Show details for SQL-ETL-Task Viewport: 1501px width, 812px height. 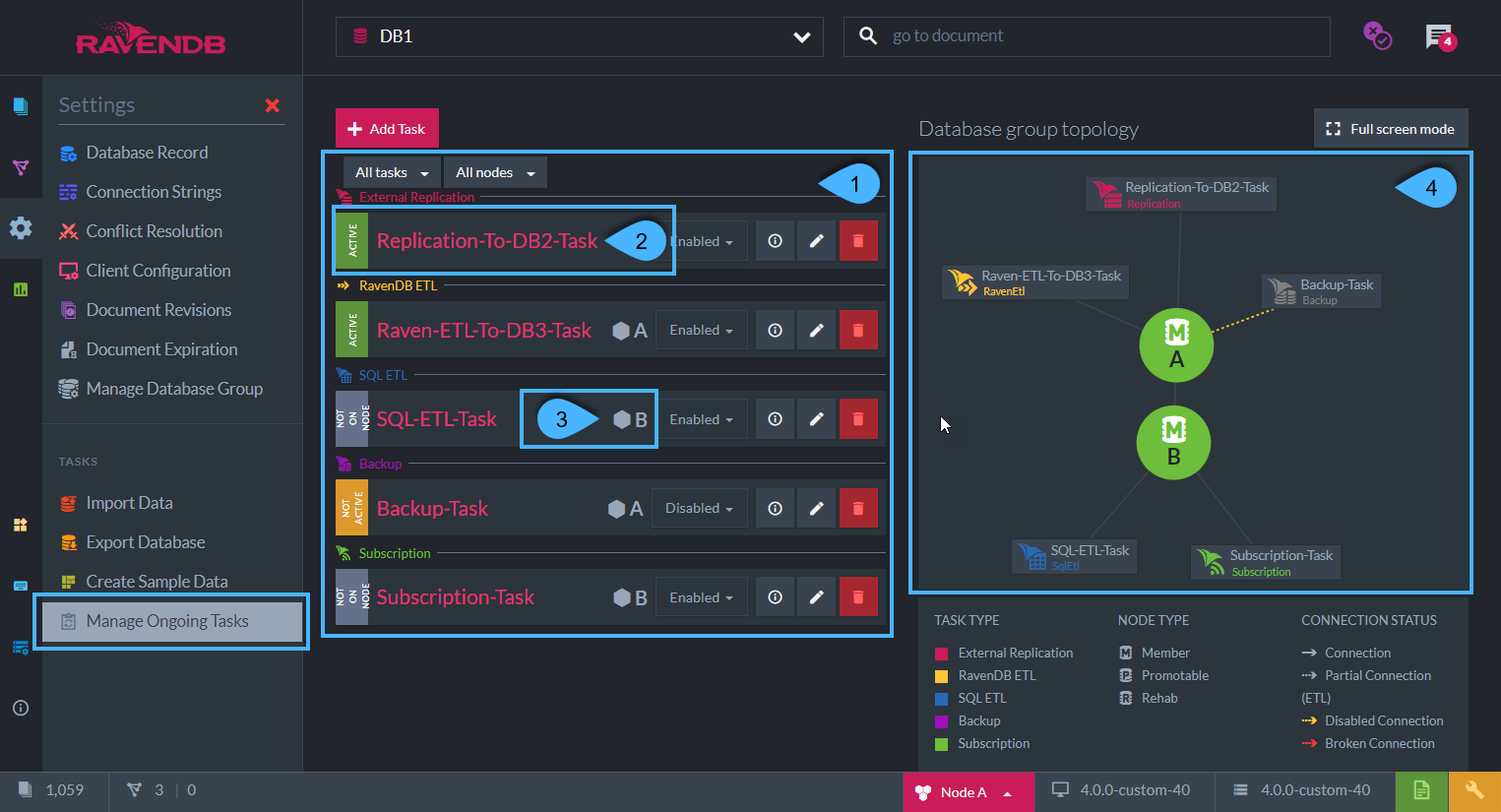pos(775,419)
